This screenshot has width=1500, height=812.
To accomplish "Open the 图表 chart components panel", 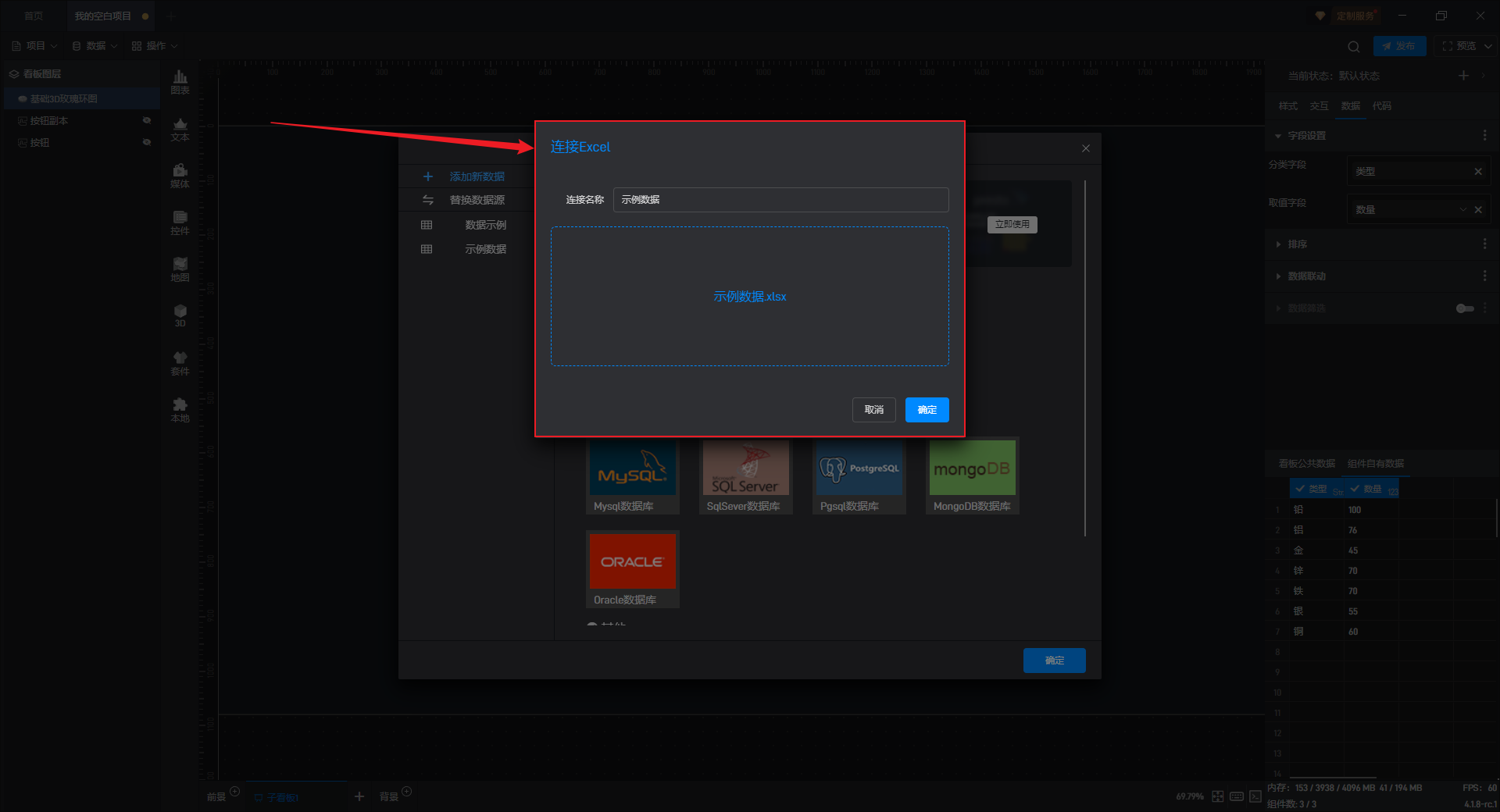I will 180,82.
